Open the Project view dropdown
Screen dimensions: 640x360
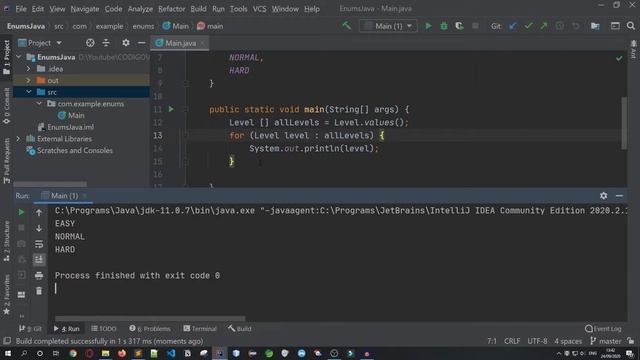tap(40, 43)
